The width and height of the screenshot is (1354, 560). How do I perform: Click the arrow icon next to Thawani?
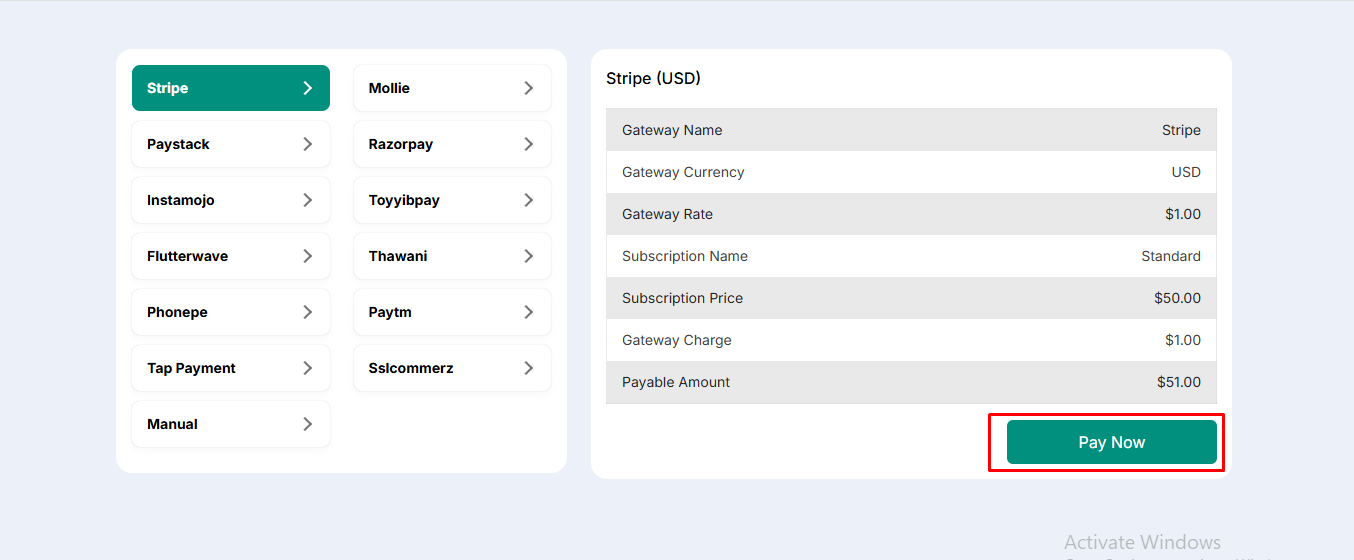(529, 256)
